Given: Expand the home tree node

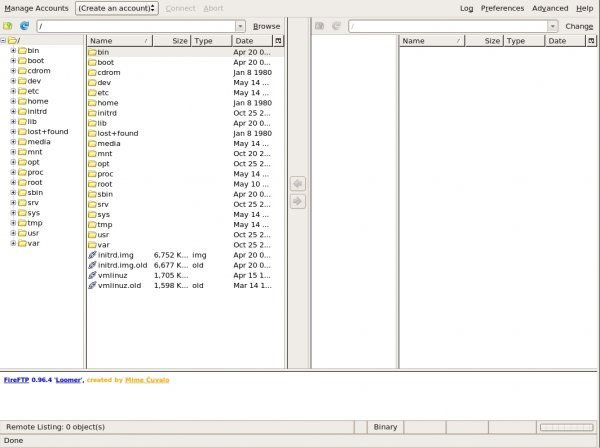Looking at the screenshot, I should point(13,101).
